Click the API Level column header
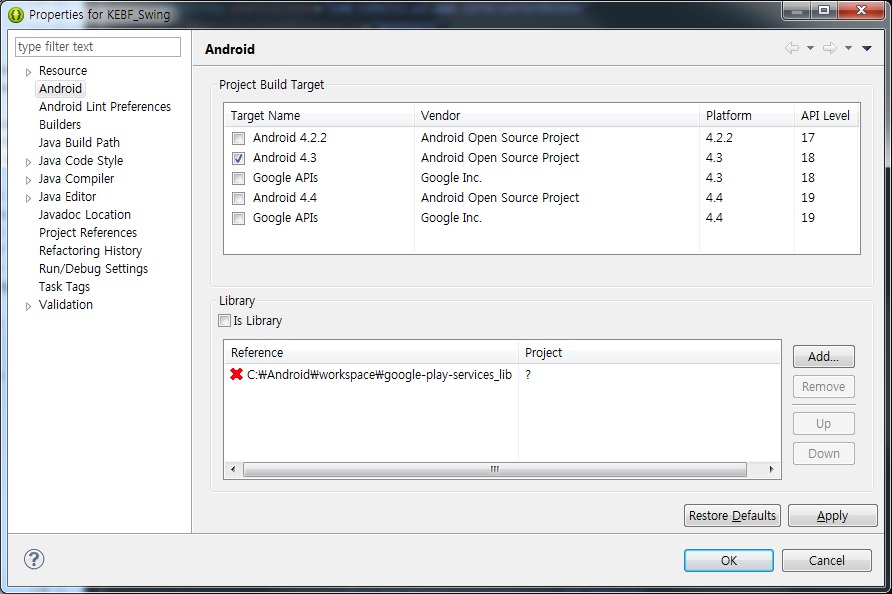Image resolution: width=892 pixels, height=594 pixels. [x=826, y=116]
